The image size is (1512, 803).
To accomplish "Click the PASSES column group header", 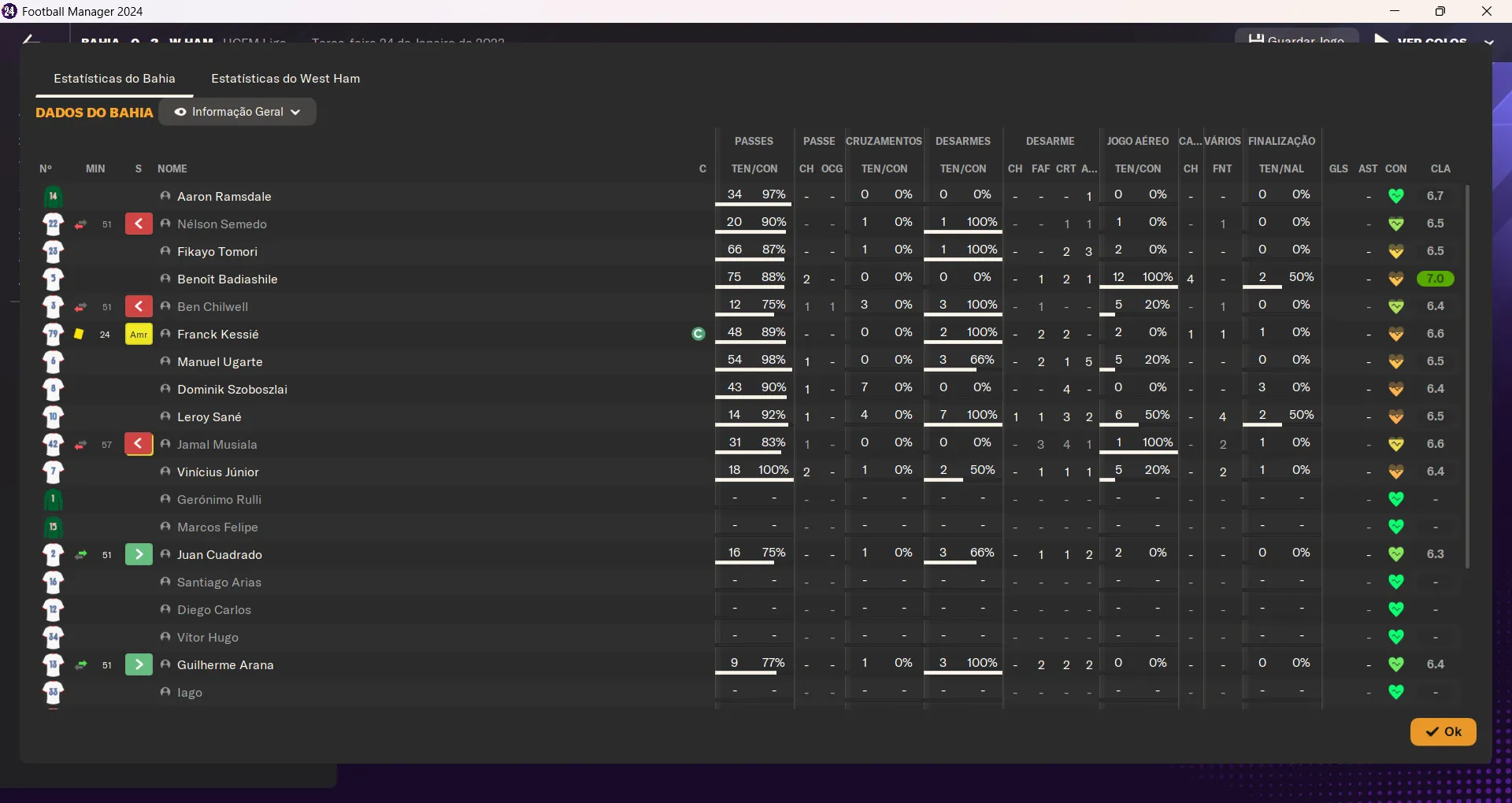I will pos(754,141).
